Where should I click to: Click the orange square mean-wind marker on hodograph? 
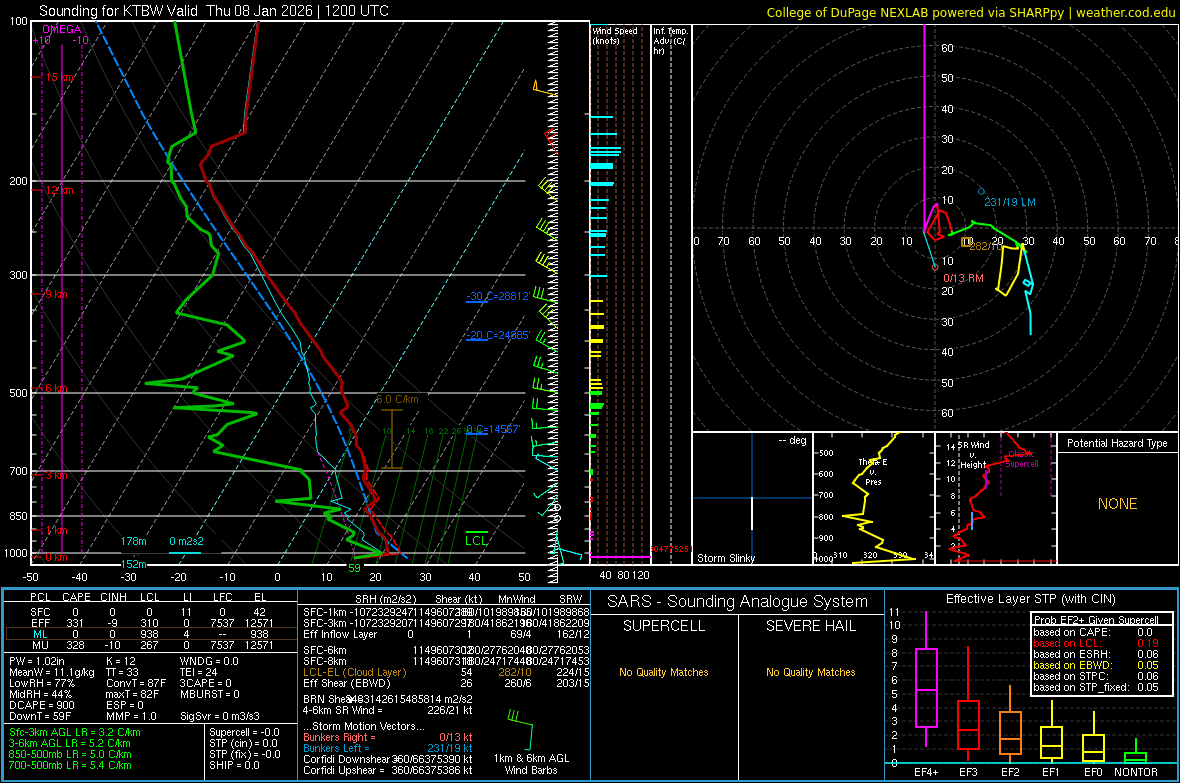coord(966,242)
